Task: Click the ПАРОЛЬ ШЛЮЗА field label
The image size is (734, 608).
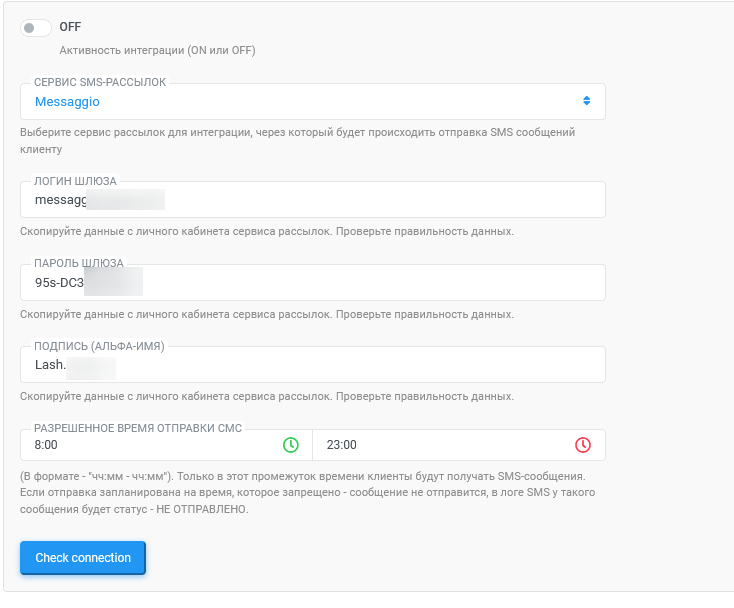Action: pos(79,263)
